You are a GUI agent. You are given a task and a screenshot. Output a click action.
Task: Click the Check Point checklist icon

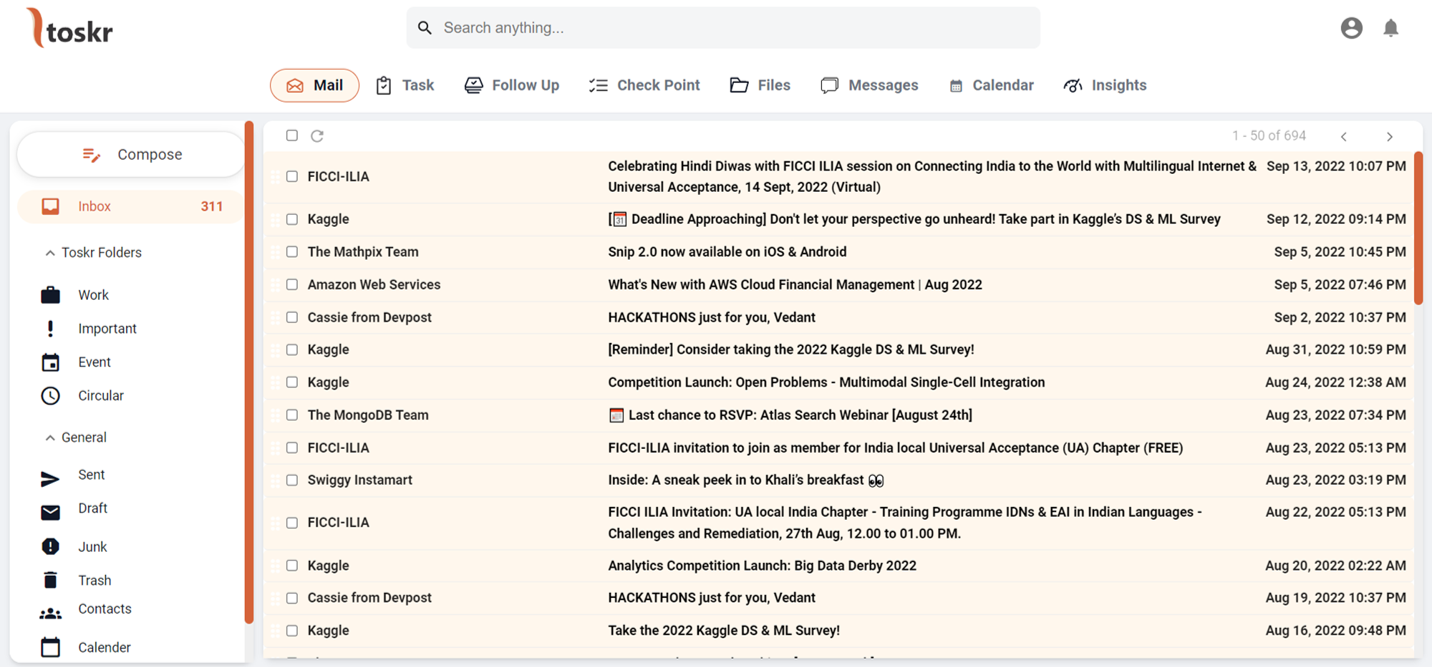(x=598, y=86)
